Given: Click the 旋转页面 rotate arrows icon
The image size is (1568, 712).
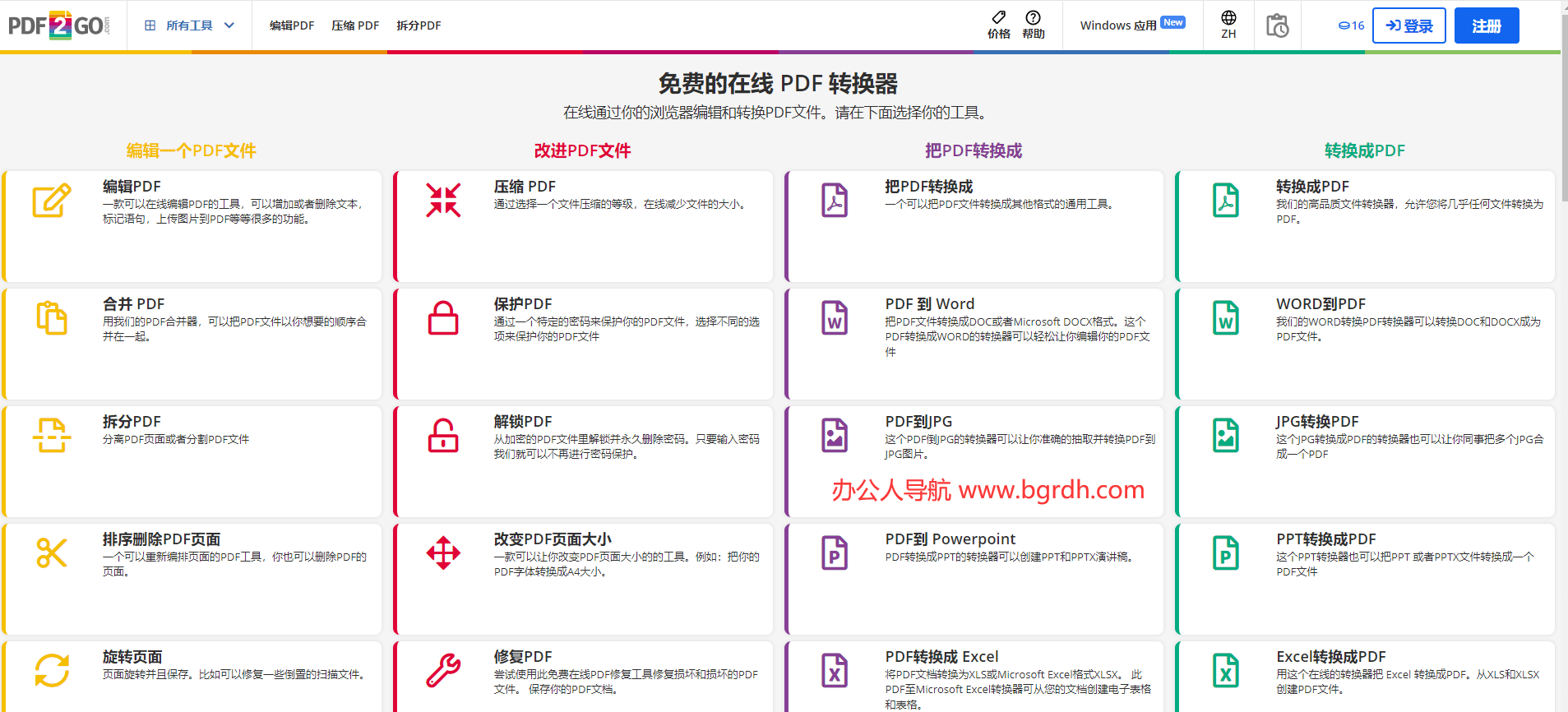Looking at the screenshot, I should tap(52, 671).
